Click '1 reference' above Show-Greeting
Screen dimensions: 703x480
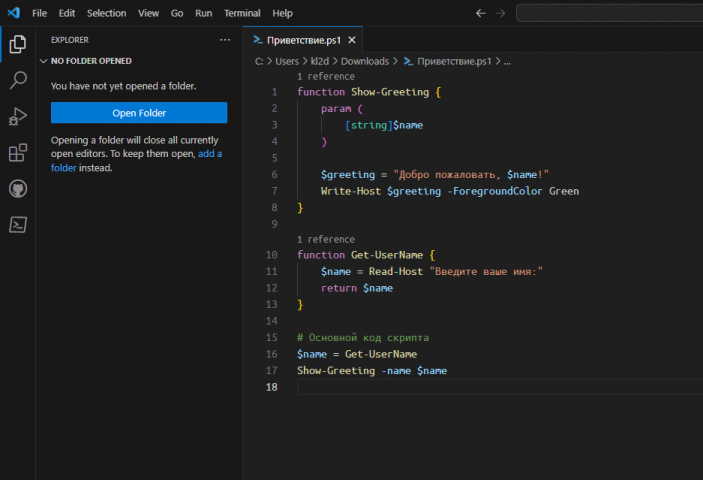click(325, 76)
